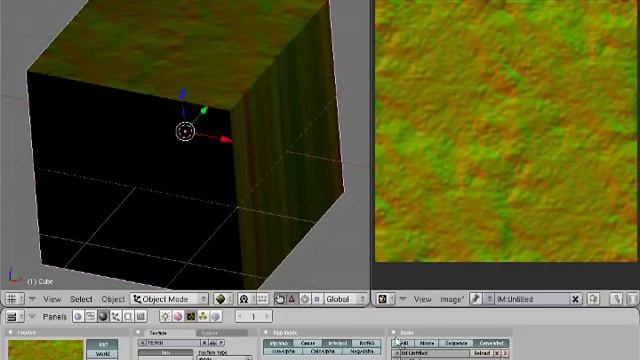Collapse the Texture panel
This screenshot has height=360, width=640.
click(x=138, y=333)
